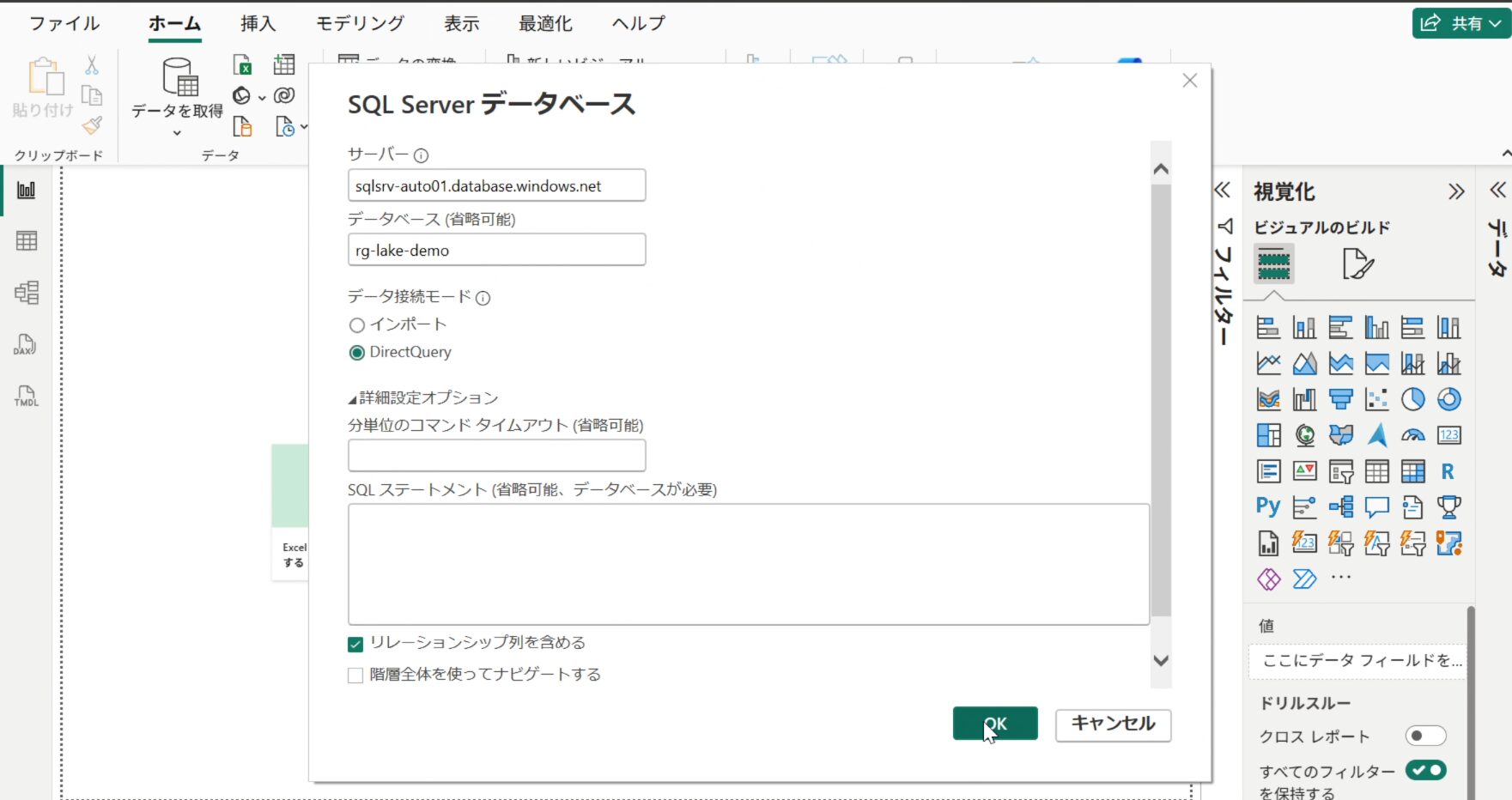Click the キャンセル button
The height and width of the screenshot is (800, 1512).
tap(1113, 724)
